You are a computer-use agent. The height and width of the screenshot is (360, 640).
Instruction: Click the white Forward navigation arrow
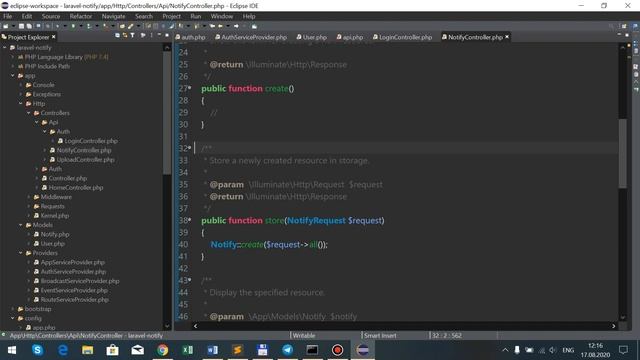[236, 26]
